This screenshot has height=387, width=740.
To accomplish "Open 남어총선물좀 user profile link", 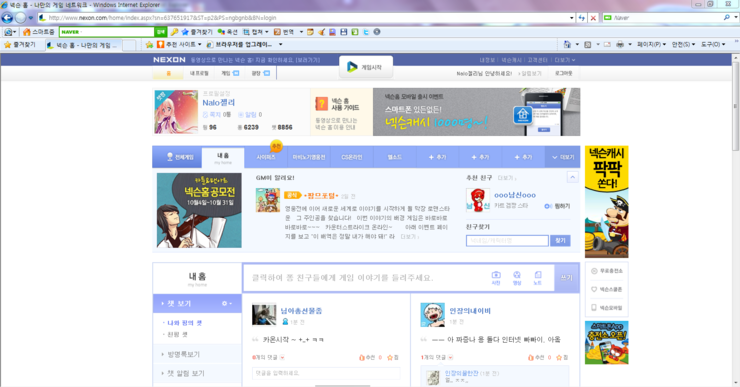I will 301,311.
